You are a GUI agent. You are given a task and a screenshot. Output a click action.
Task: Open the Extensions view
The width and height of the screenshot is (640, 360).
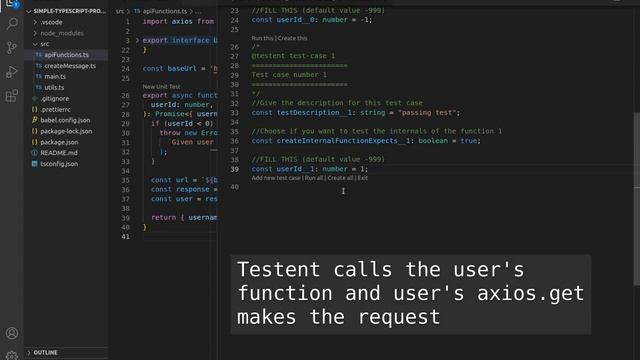12,96
